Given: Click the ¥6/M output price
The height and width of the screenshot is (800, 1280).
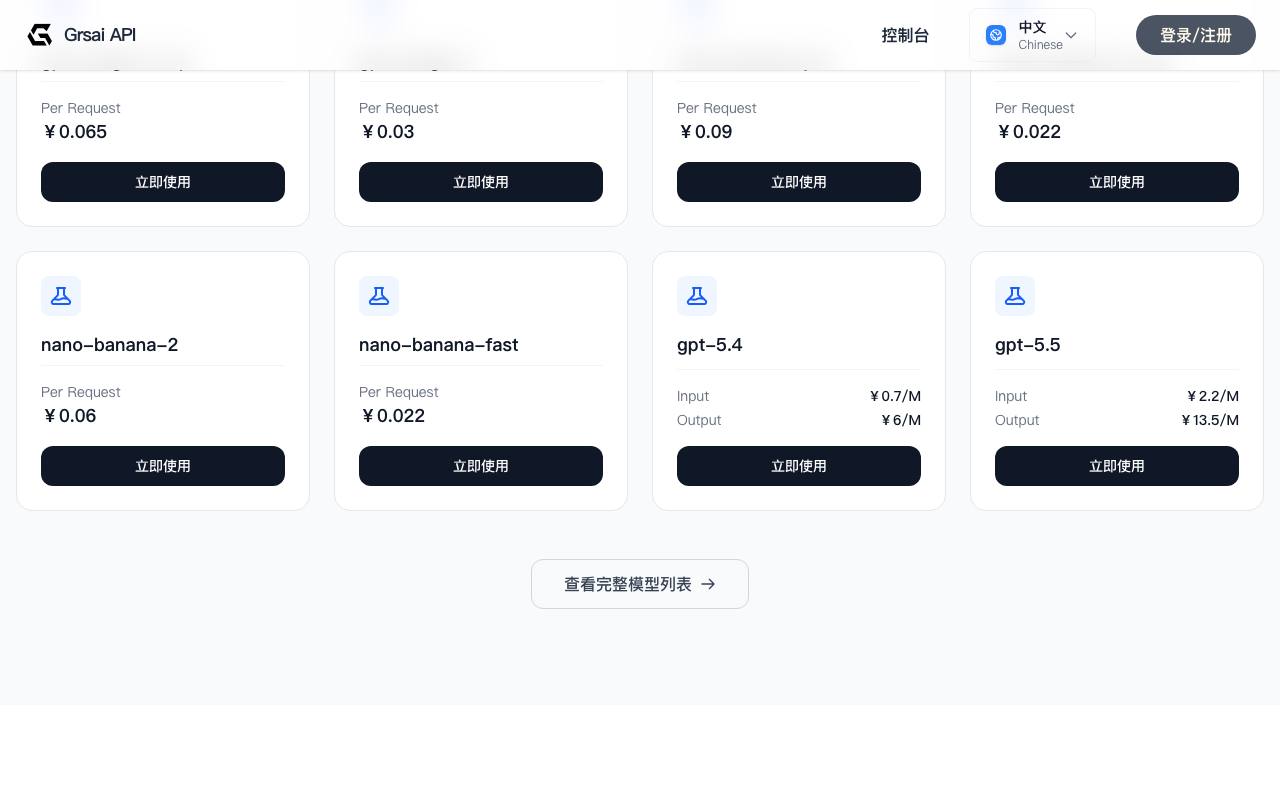Looking at the screenshot, I should coord(900,420).
